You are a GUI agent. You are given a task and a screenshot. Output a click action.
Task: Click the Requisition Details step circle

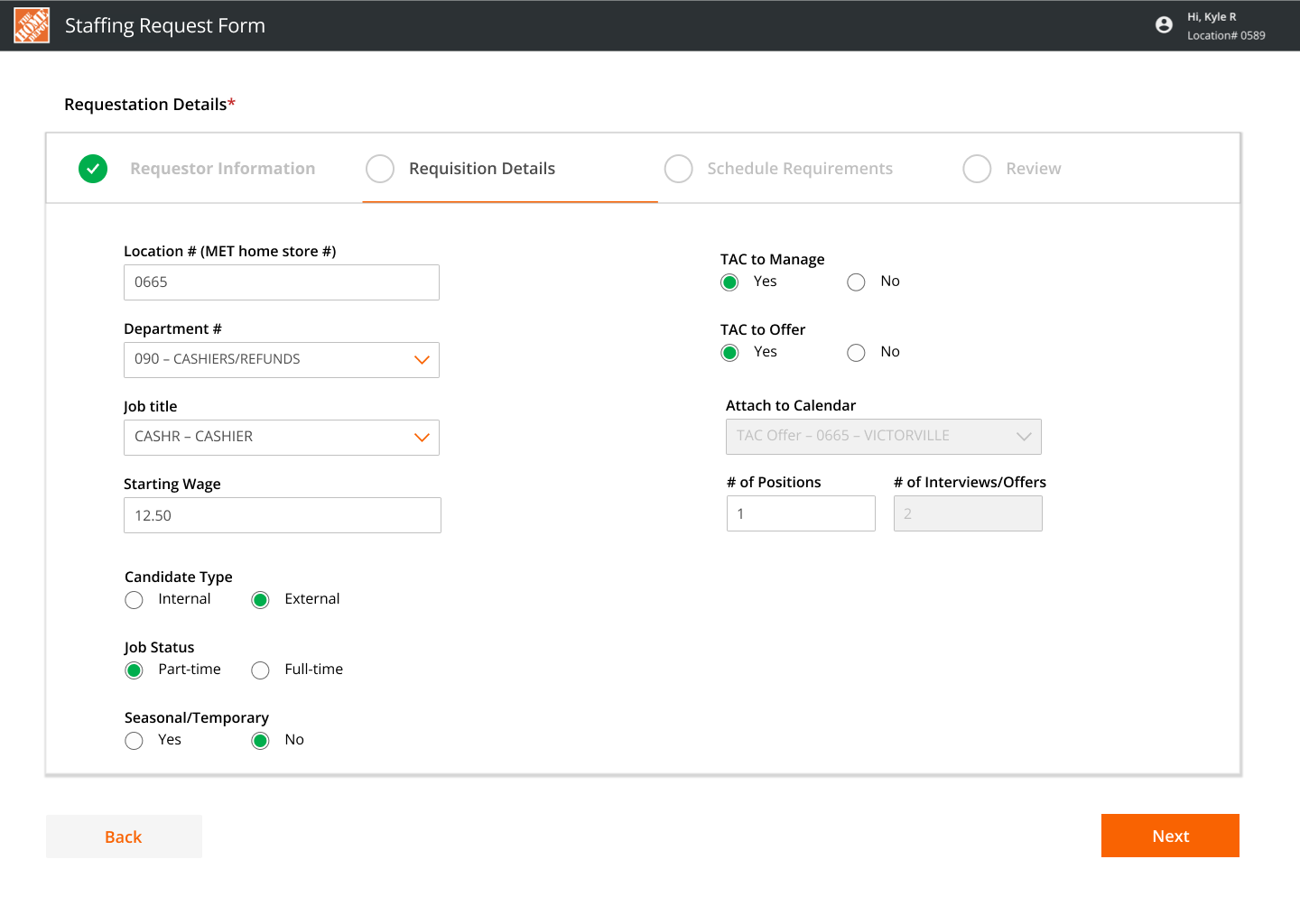(x=380, y=169)
